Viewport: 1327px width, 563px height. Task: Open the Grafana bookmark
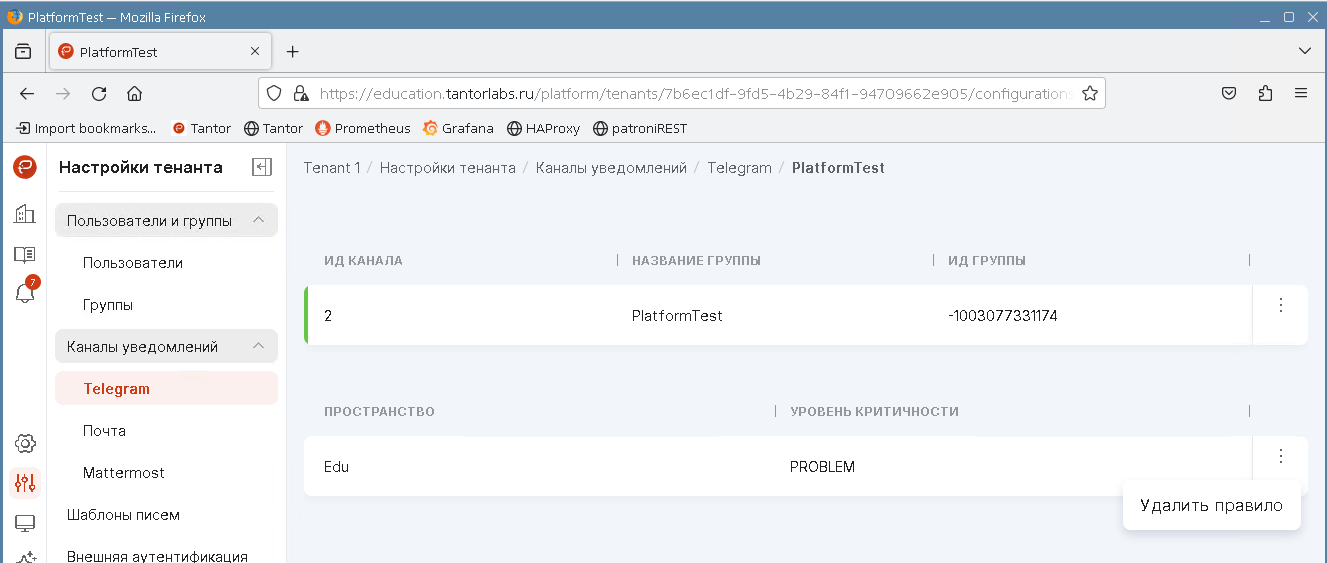point(458,128)
